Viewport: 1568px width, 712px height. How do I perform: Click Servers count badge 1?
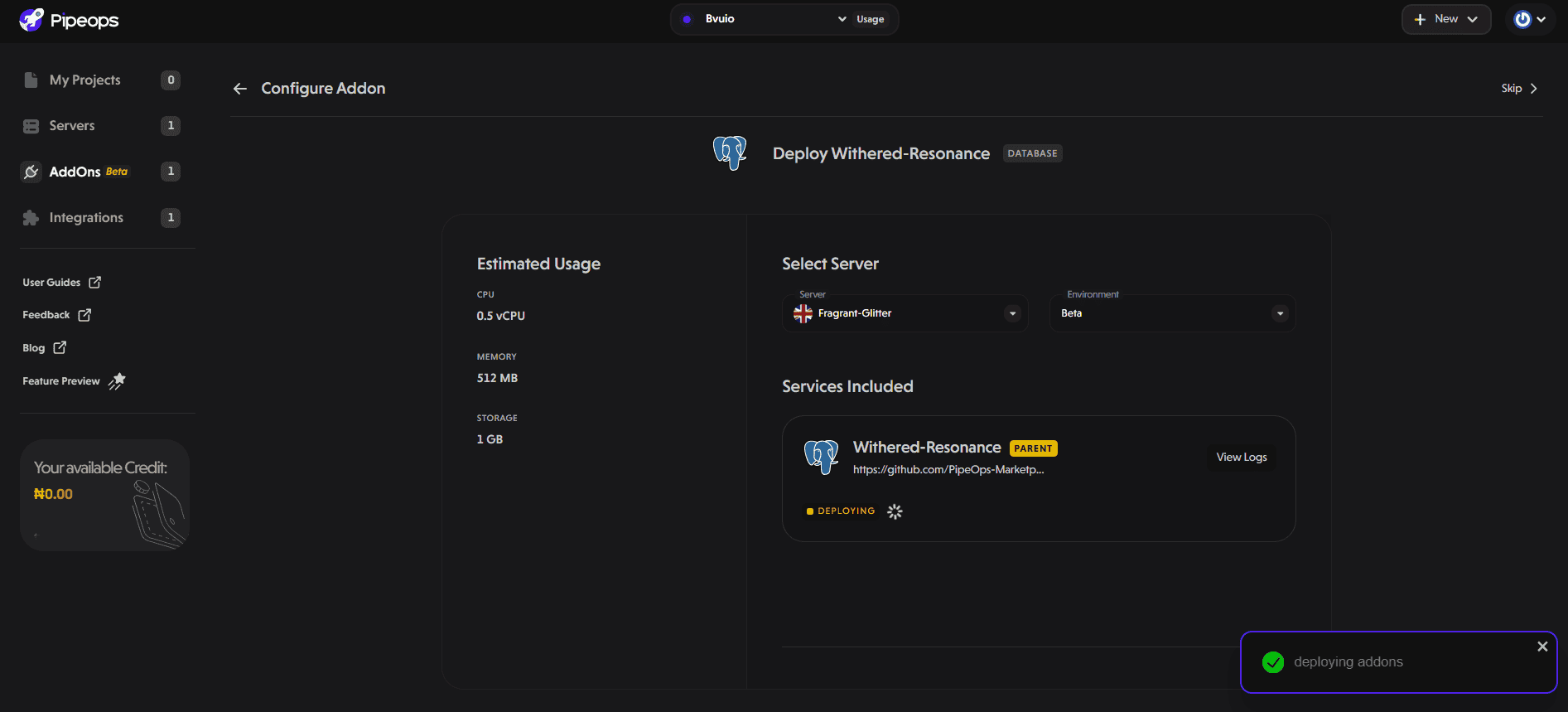pyautogui.click(x=171, y=126)
